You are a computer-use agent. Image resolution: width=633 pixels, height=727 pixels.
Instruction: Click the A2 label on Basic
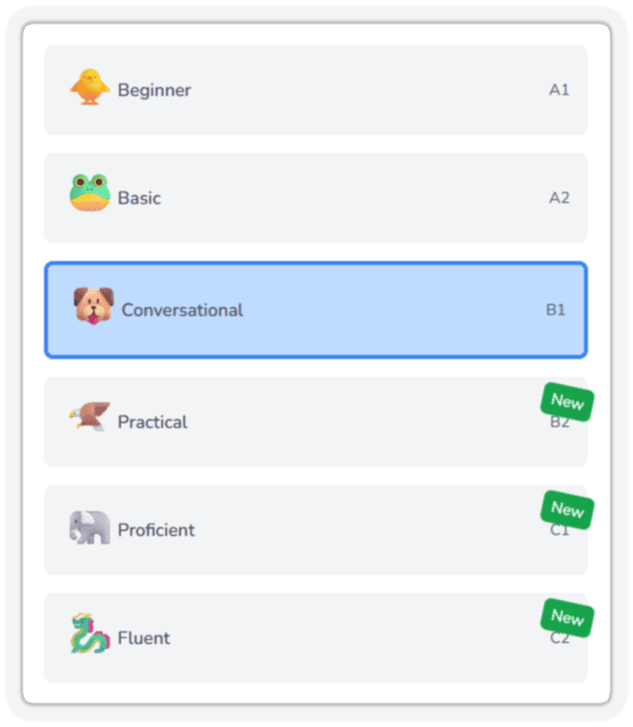tap(559, 198)
